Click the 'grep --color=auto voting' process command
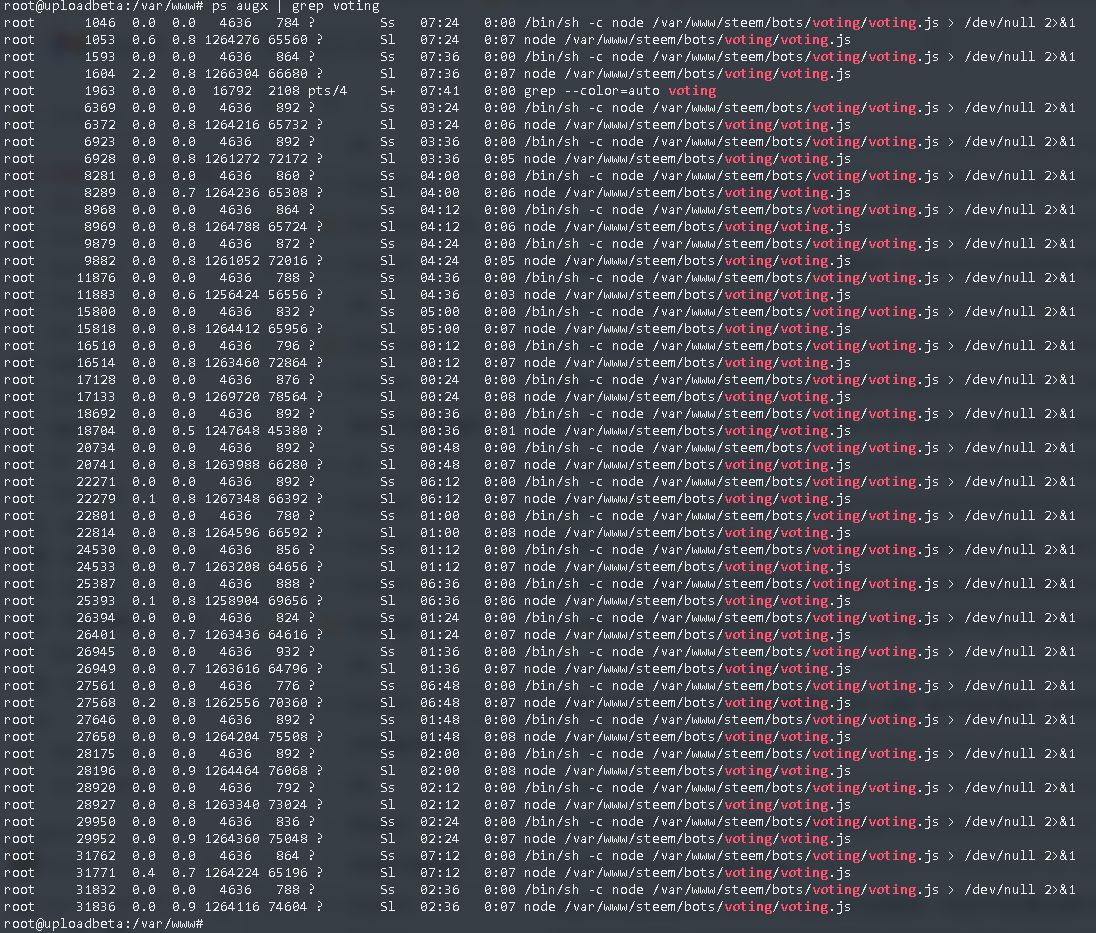 pos(620,91)
